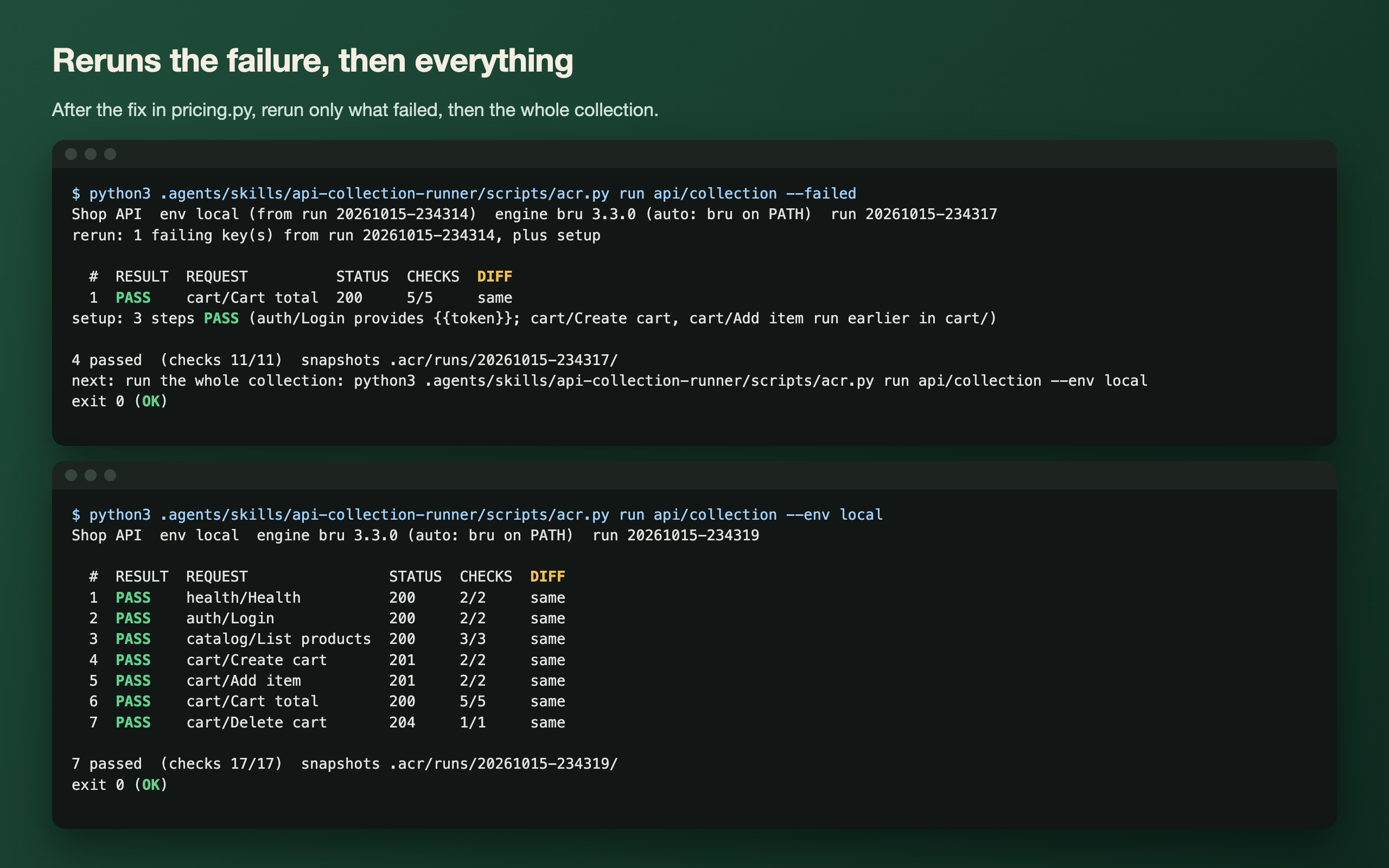
Task: Click PASS result for health/Health row
Action: 133,598
